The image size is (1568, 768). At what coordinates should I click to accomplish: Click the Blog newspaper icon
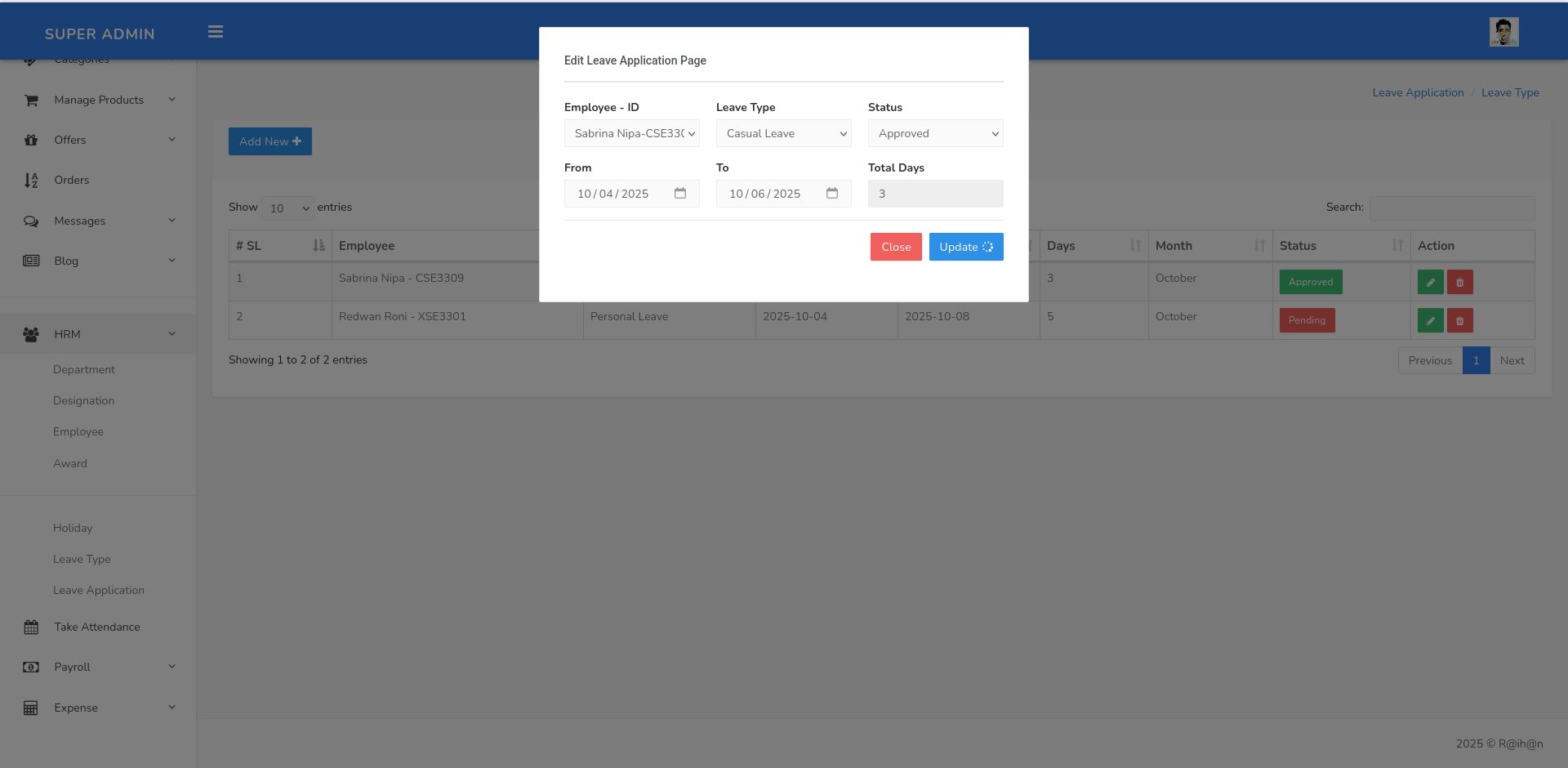[x=31, y=261]
